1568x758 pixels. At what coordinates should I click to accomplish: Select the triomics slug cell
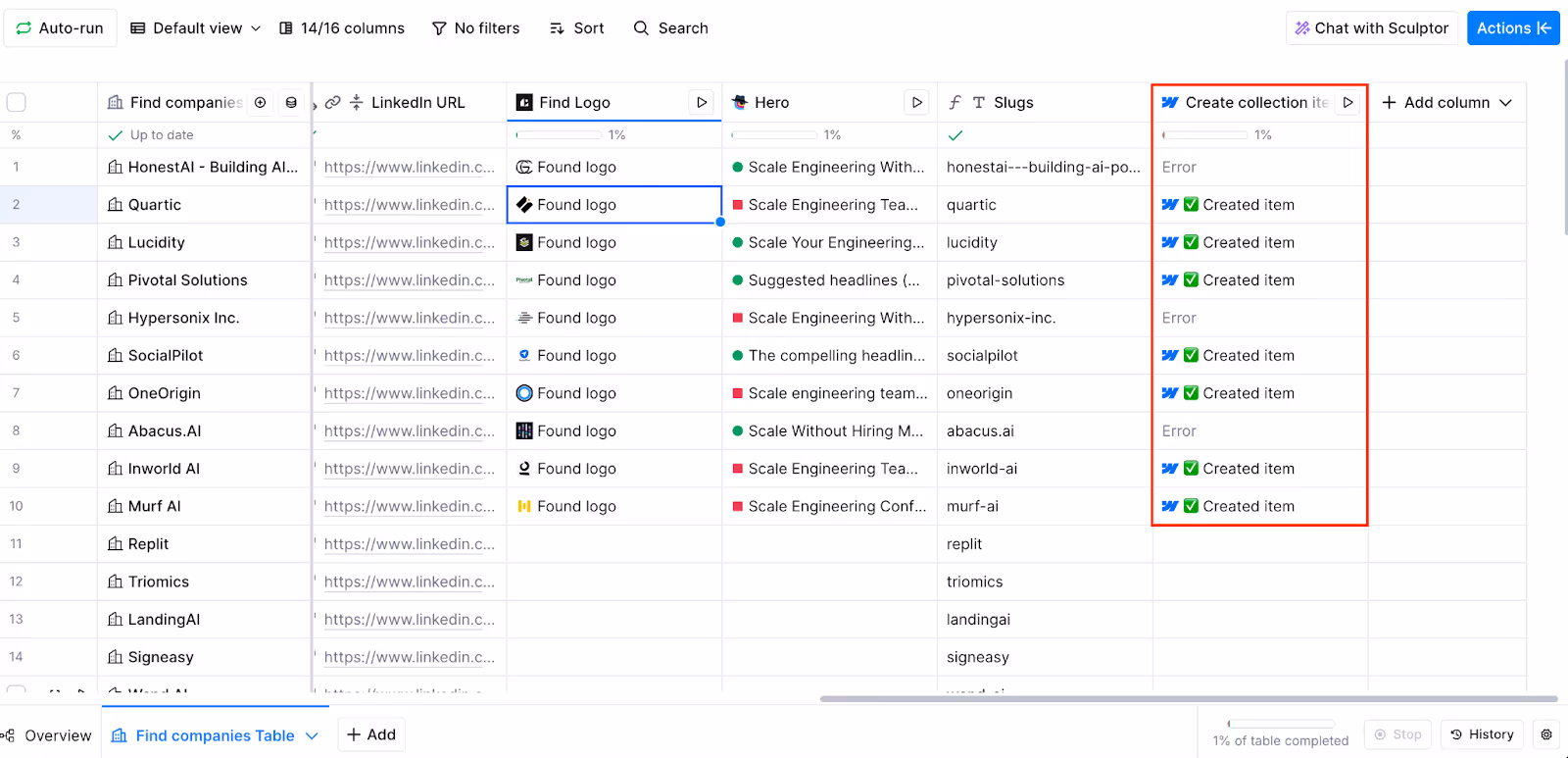click(1045, 581)
